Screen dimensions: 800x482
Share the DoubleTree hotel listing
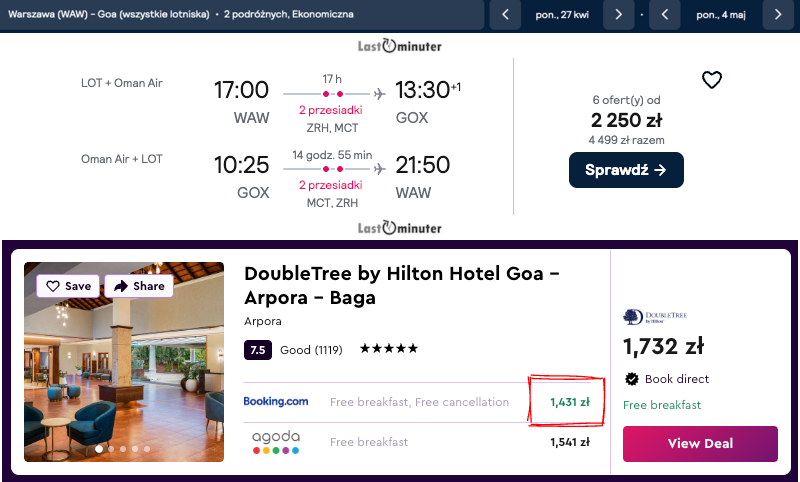pos(139,286)
